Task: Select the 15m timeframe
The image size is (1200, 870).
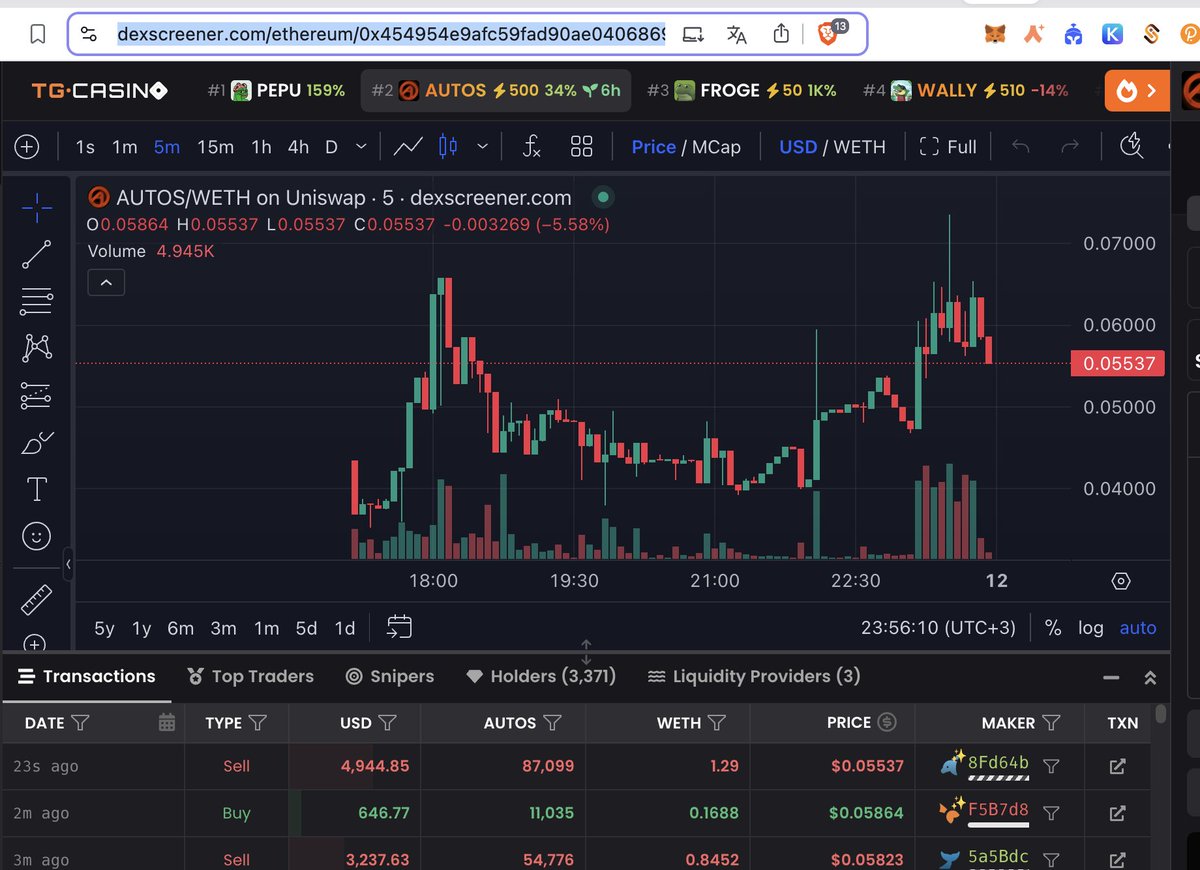Action: (215, 147)
